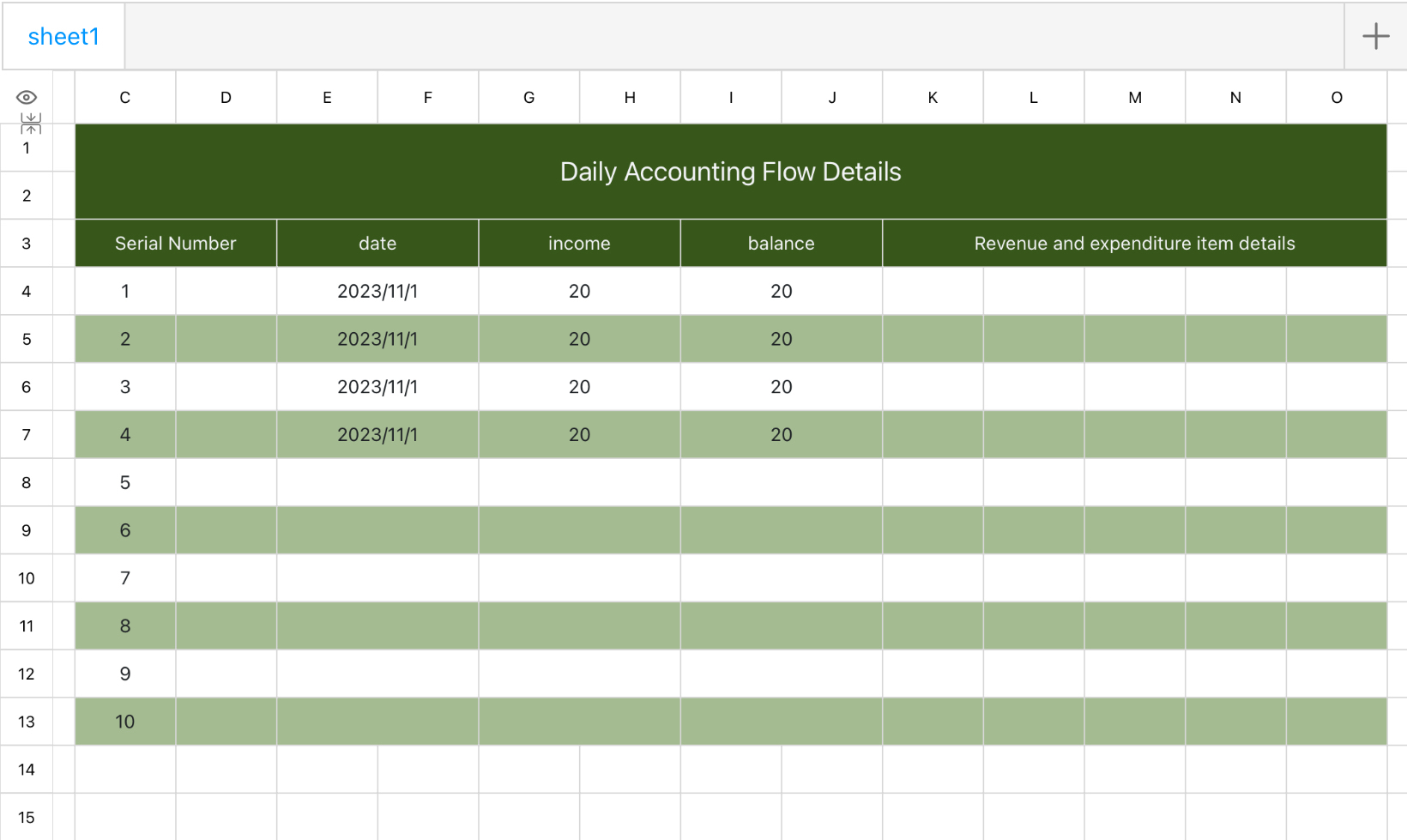Select row 6 header
Viewport: 1407px width, 840px height.
[x=27, y=387]
